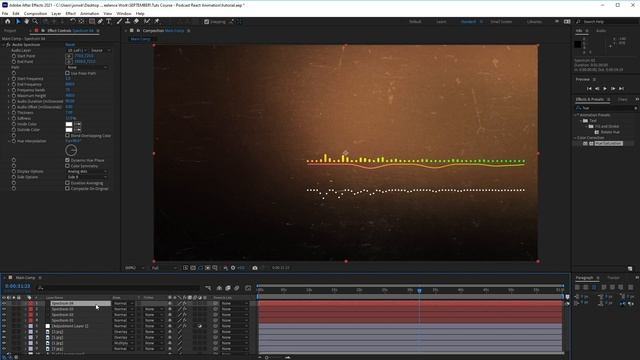Image resolution: width=640 pixels, height=360 pixels.
Task: Open the Path dropdown set to None
Action: pyautogui.click(x=87, y=67)
